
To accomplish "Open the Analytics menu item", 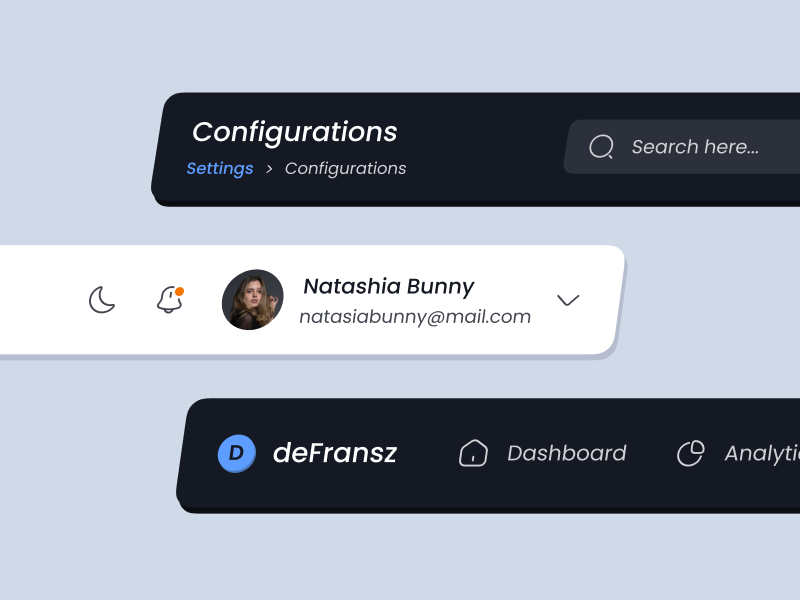I will pyautogui.click(x=738, y=453).
